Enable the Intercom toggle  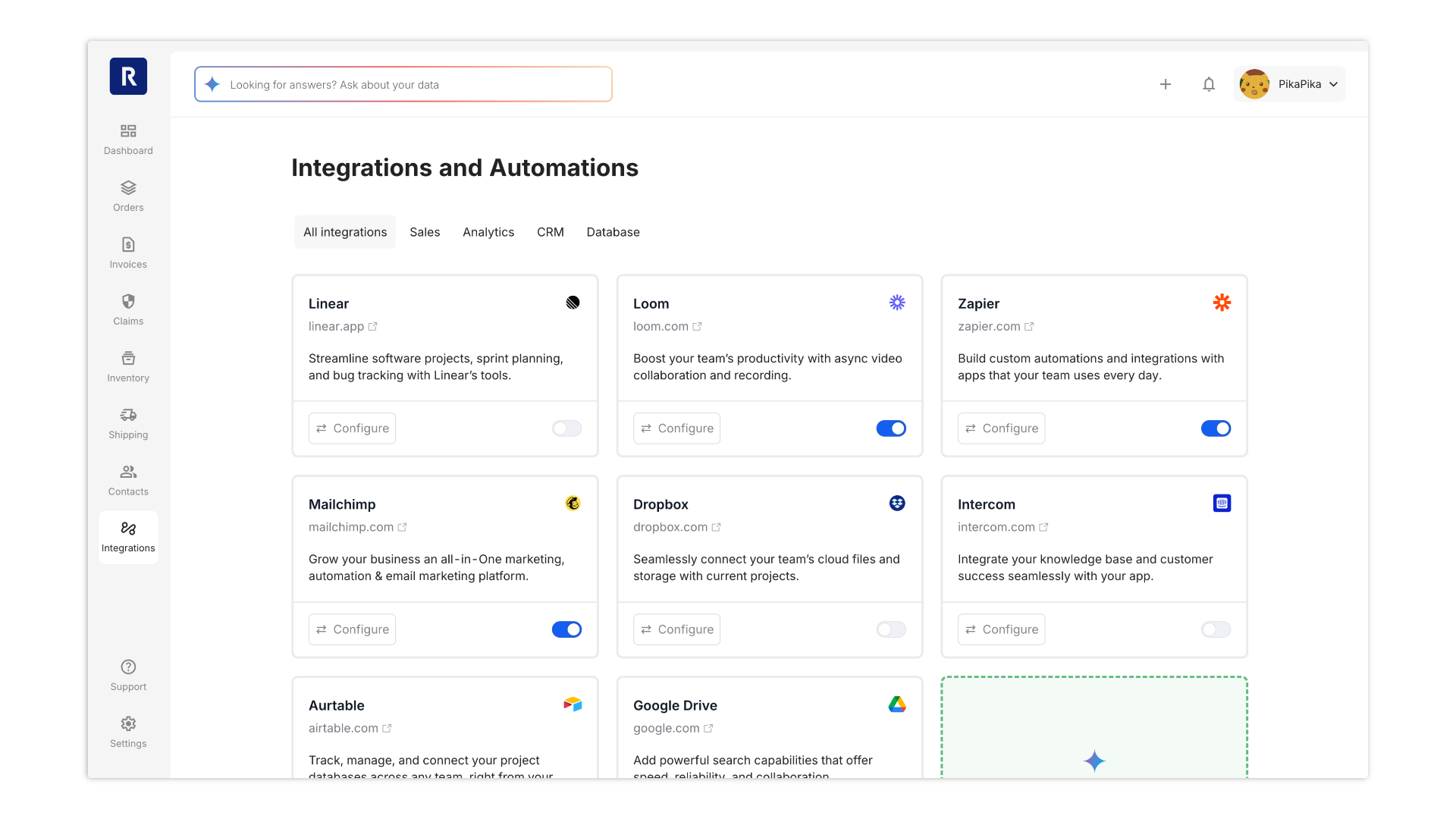coord(1216,629)
